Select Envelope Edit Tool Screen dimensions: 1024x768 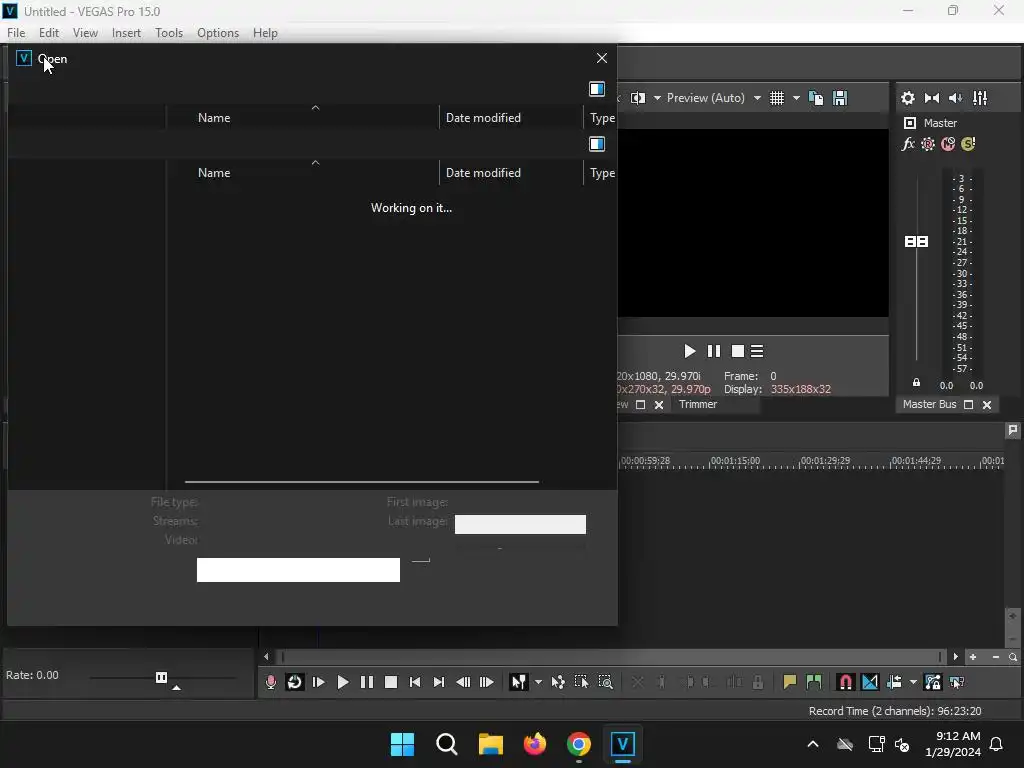558,682
